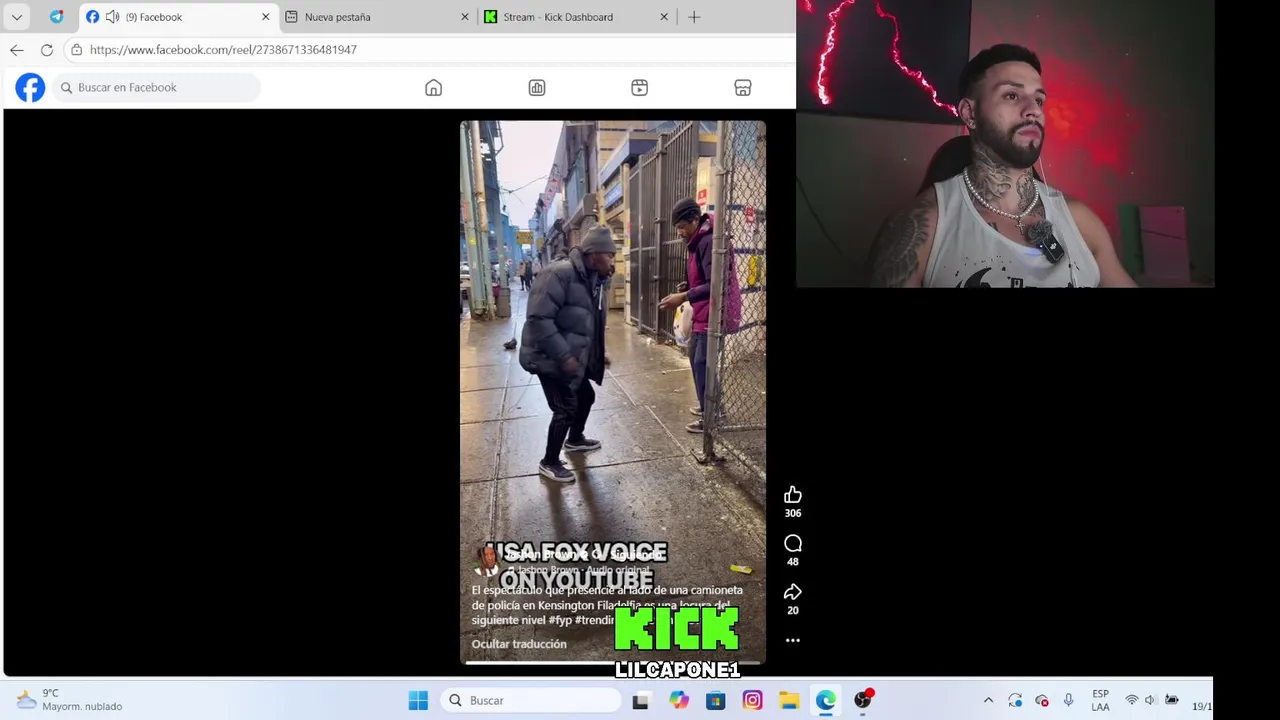The height and width of the screenshot is (720, 1280).
Task: Expand hidden system tray icons
Action: point(989,700)
